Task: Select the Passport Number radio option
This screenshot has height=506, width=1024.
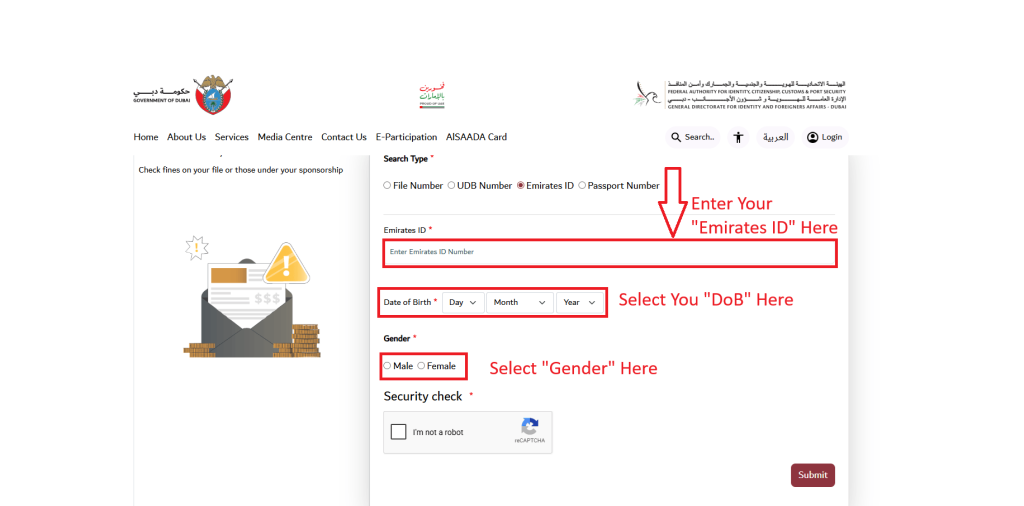Action: [582, 185]
